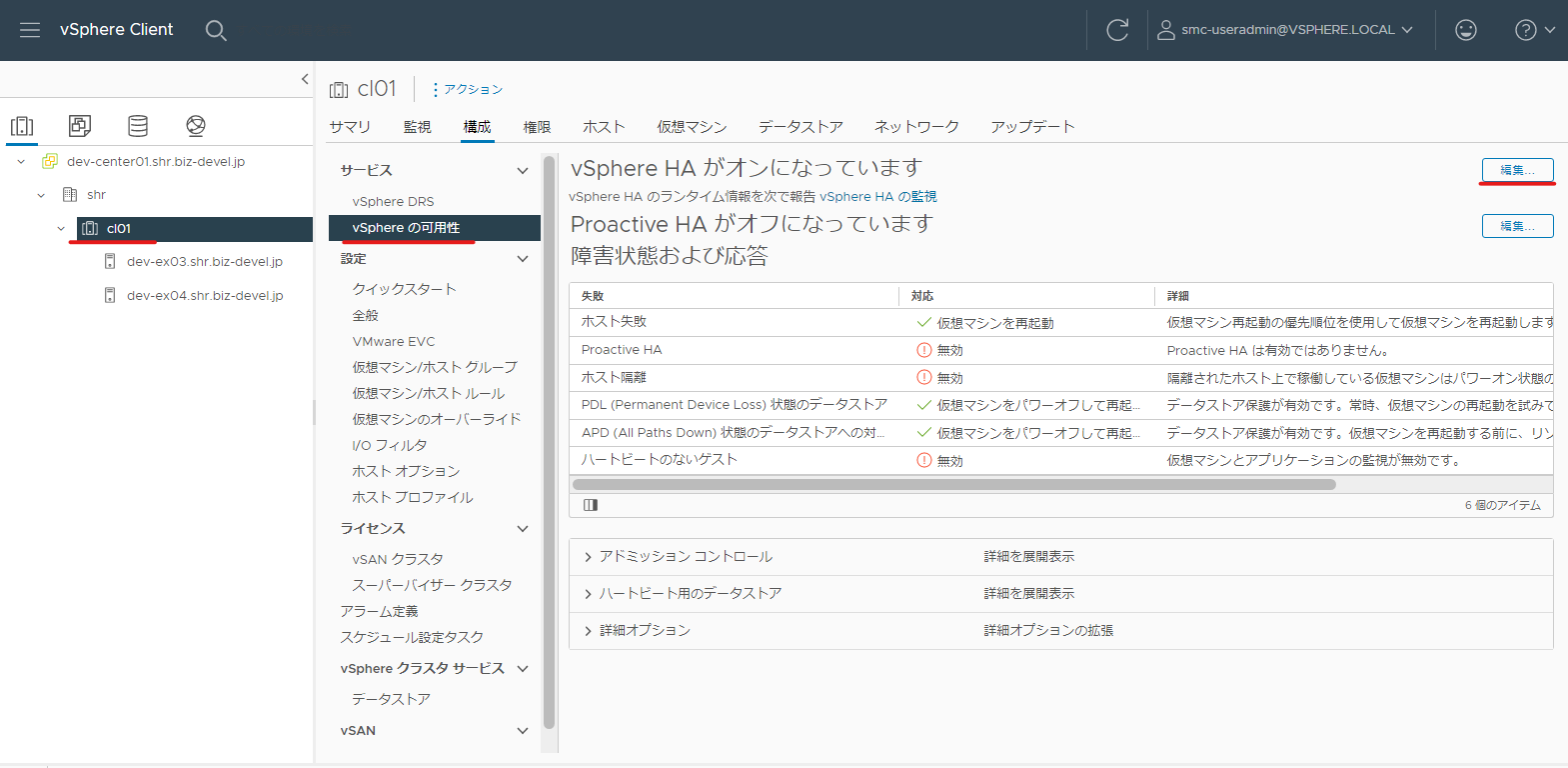Click 編集 button for vSphere HA
This screenshot has width=1568, height=768.
point(1517,170)
